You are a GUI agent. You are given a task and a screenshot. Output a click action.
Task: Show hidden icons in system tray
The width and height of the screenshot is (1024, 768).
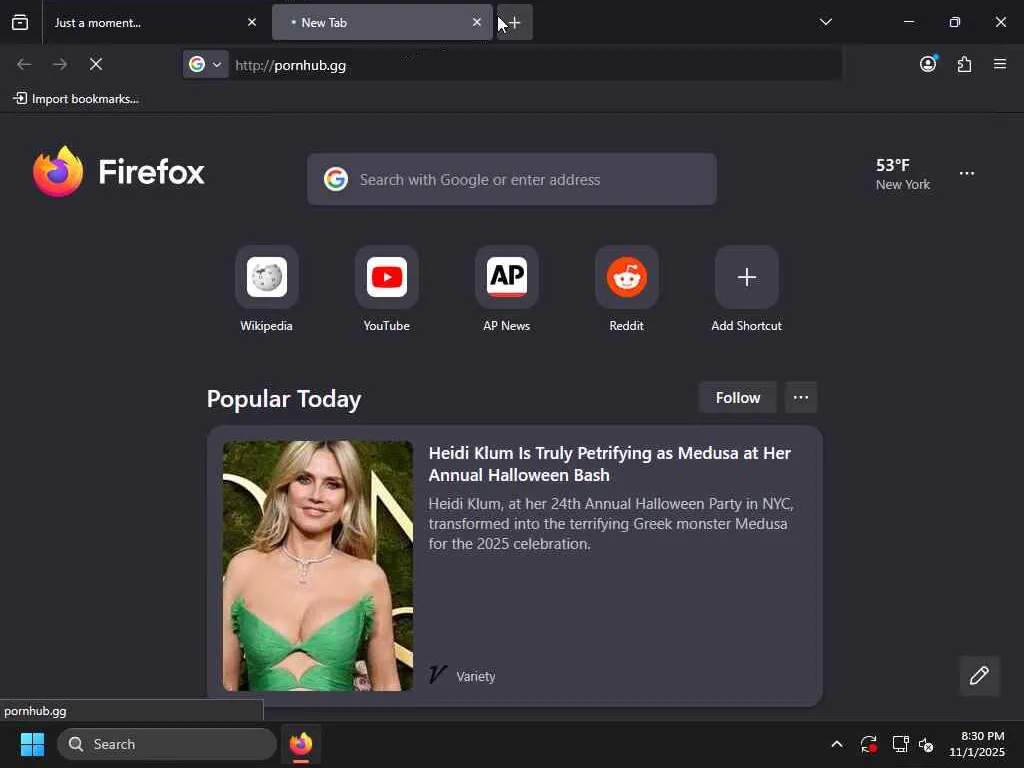[x=837, y=744]
